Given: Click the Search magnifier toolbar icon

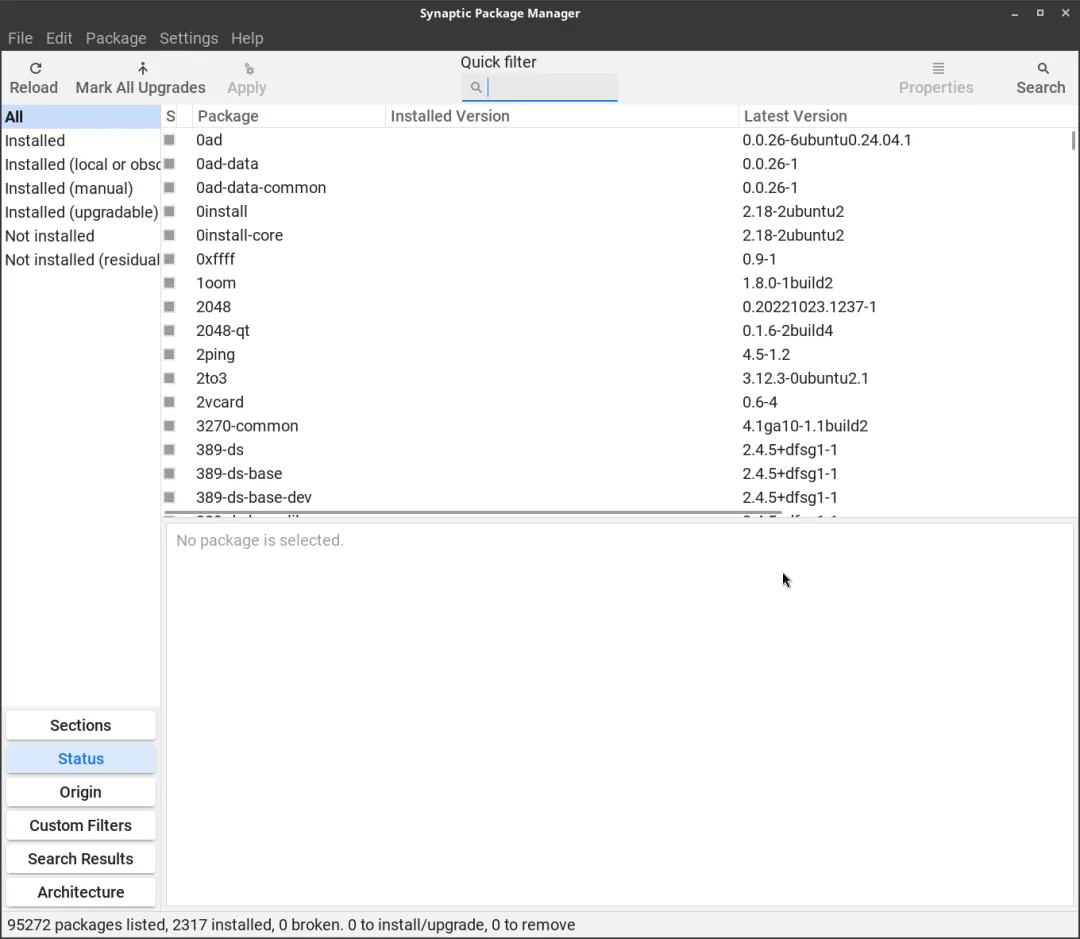Looking at the screenshot, I should [x=1043, y=68].
